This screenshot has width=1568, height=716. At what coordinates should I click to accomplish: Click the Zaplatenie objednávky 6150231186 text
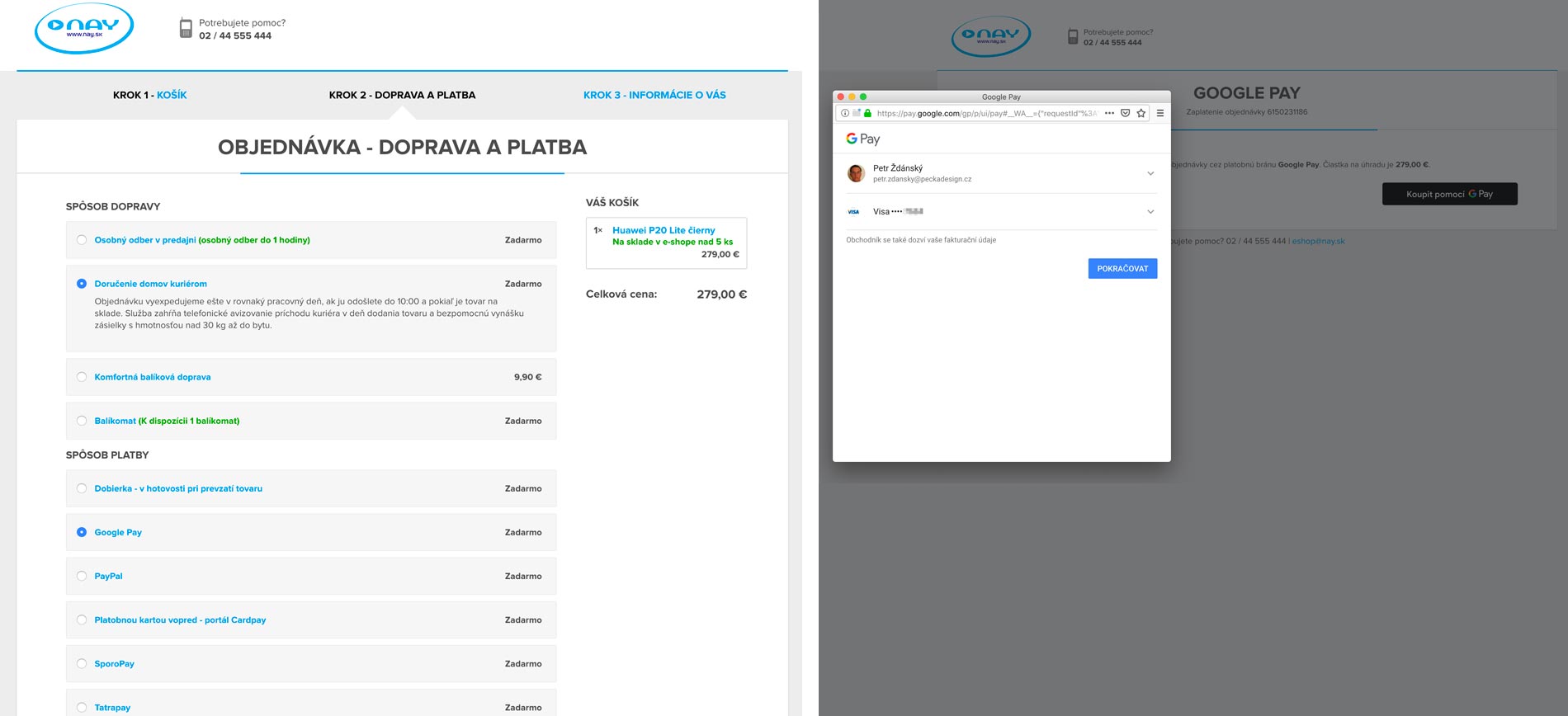pos(1247,112)
